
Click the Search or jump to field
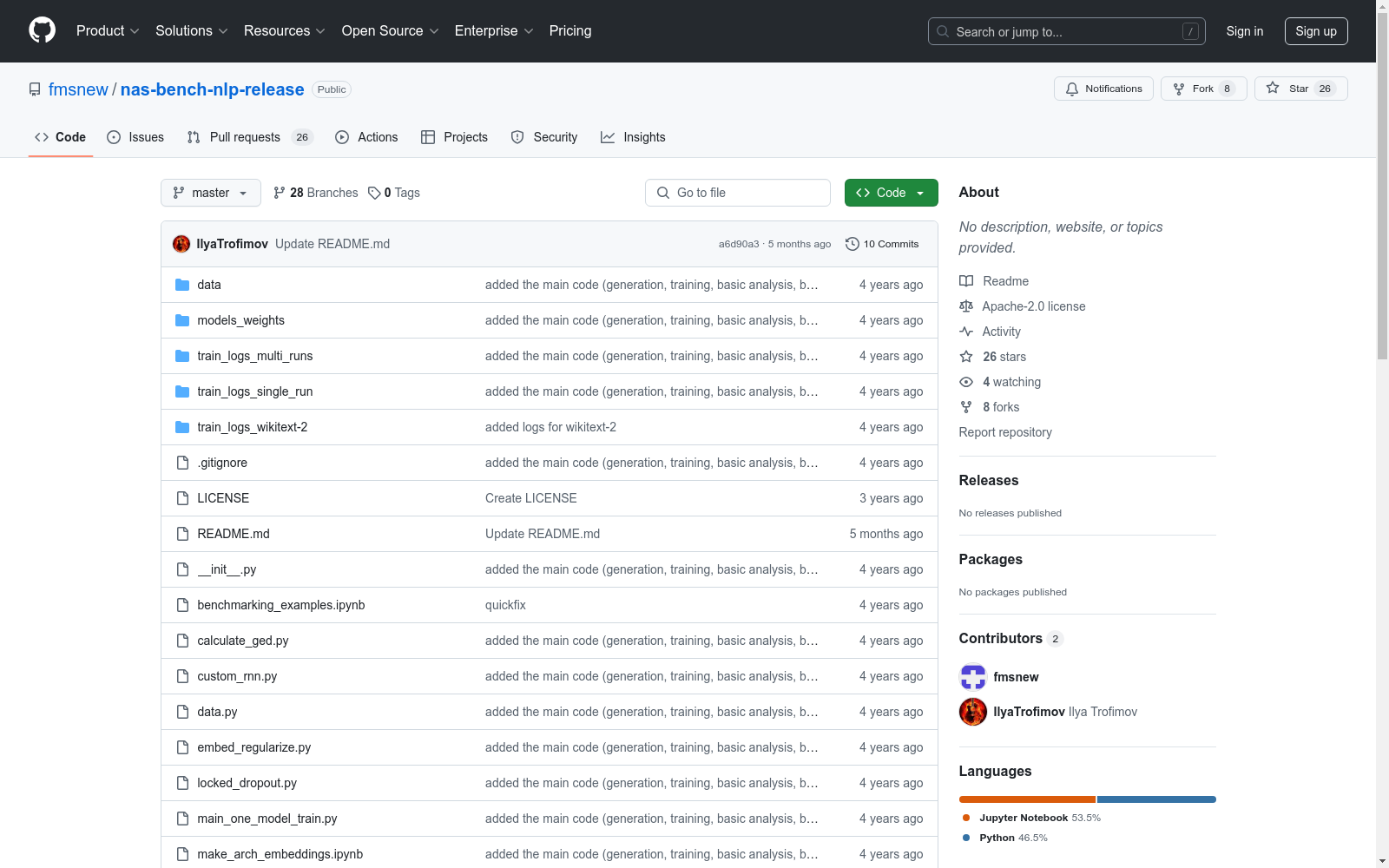1067,31
